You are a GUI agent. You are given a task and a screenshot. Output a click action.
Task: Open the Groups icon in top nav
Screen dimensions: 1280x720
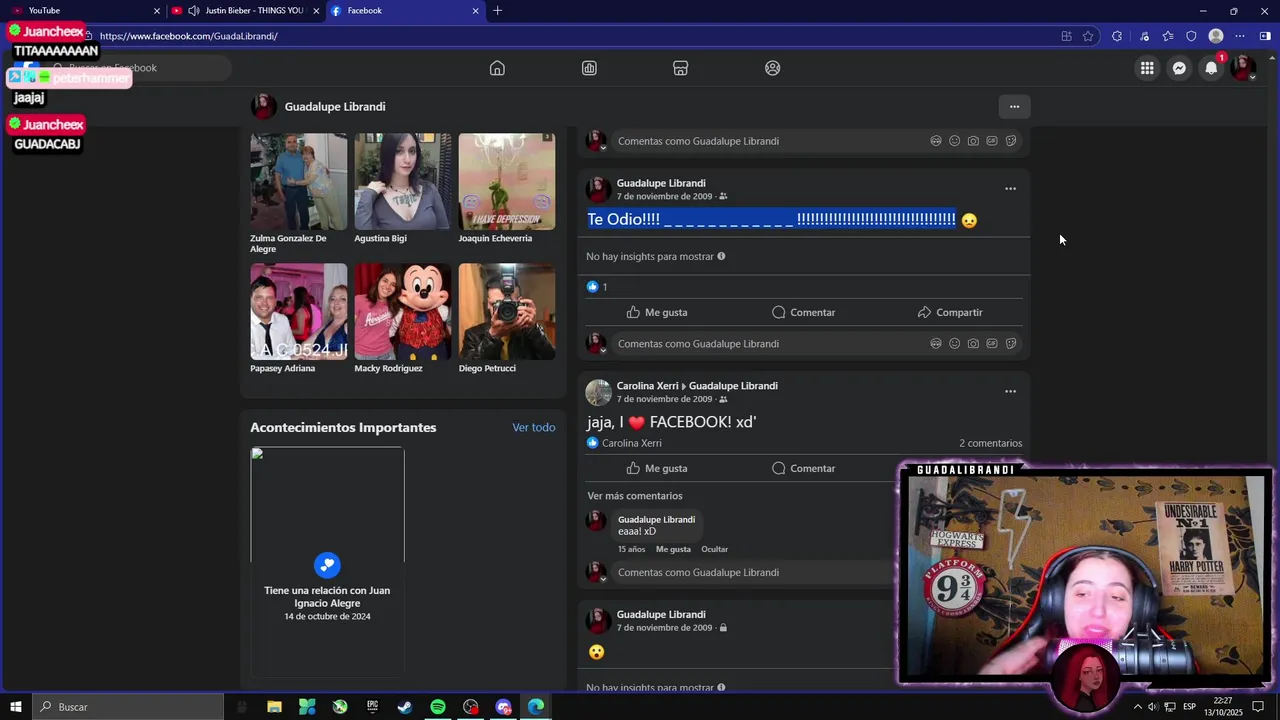click(772, 68)
